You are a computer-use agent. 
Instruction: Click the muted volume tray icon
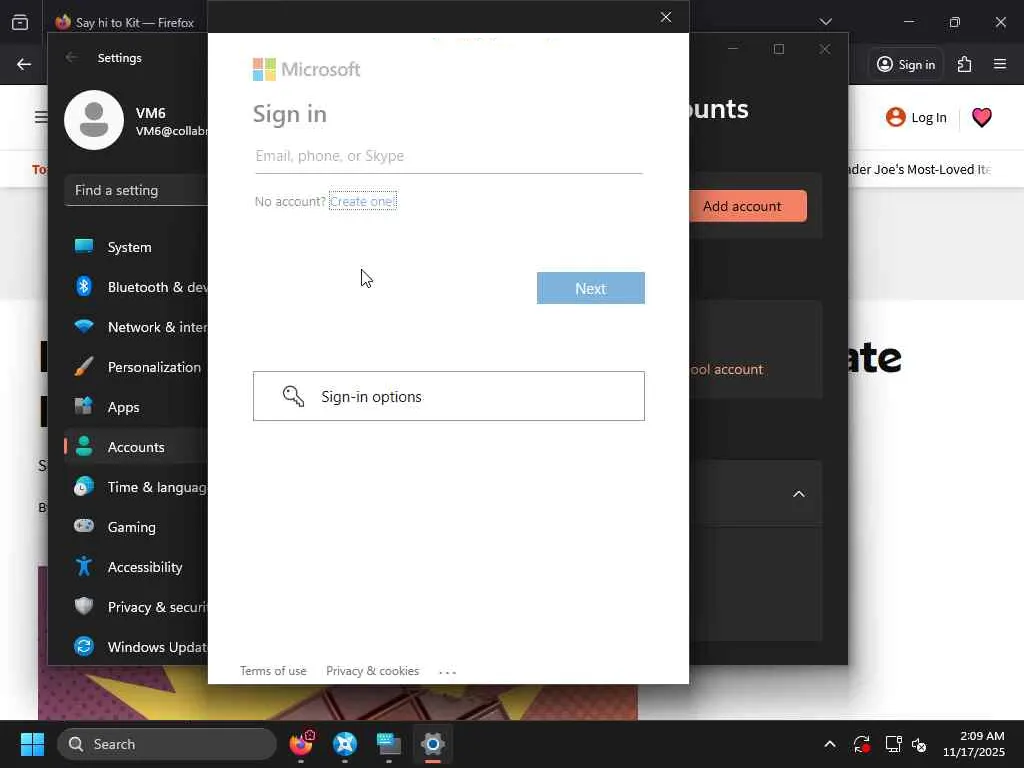(x=919, y=744)
